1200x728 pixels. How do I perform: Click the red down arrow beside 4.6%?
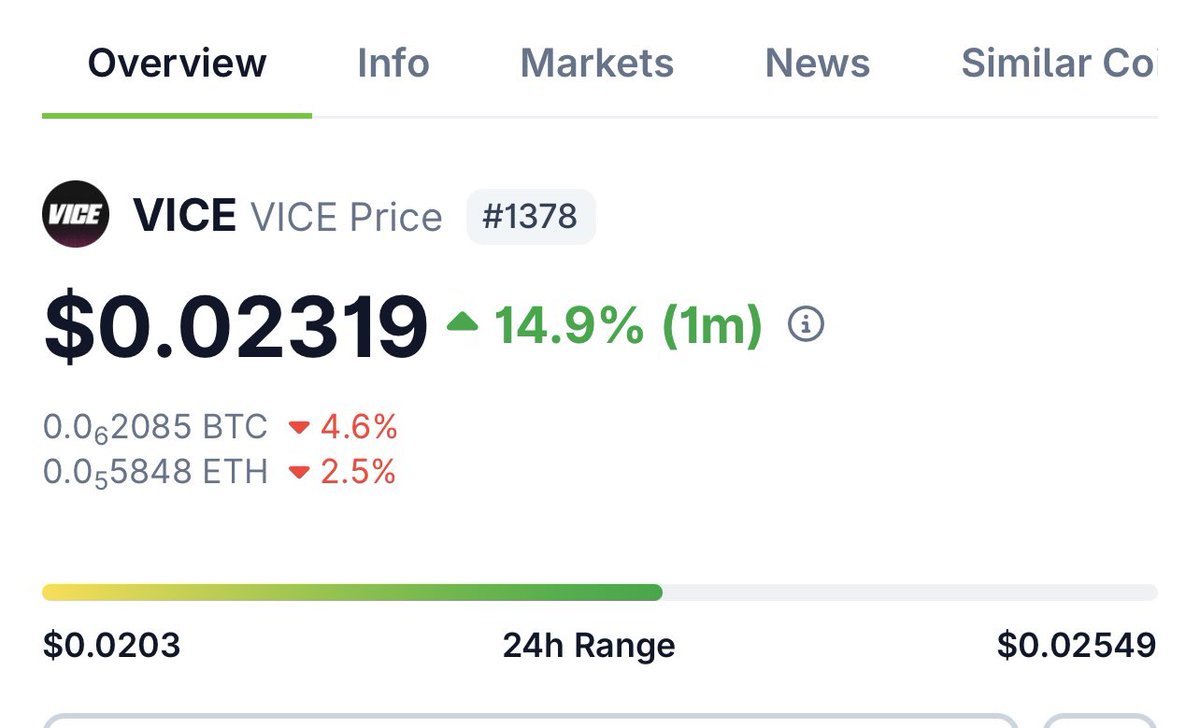(x=298, y=429)
